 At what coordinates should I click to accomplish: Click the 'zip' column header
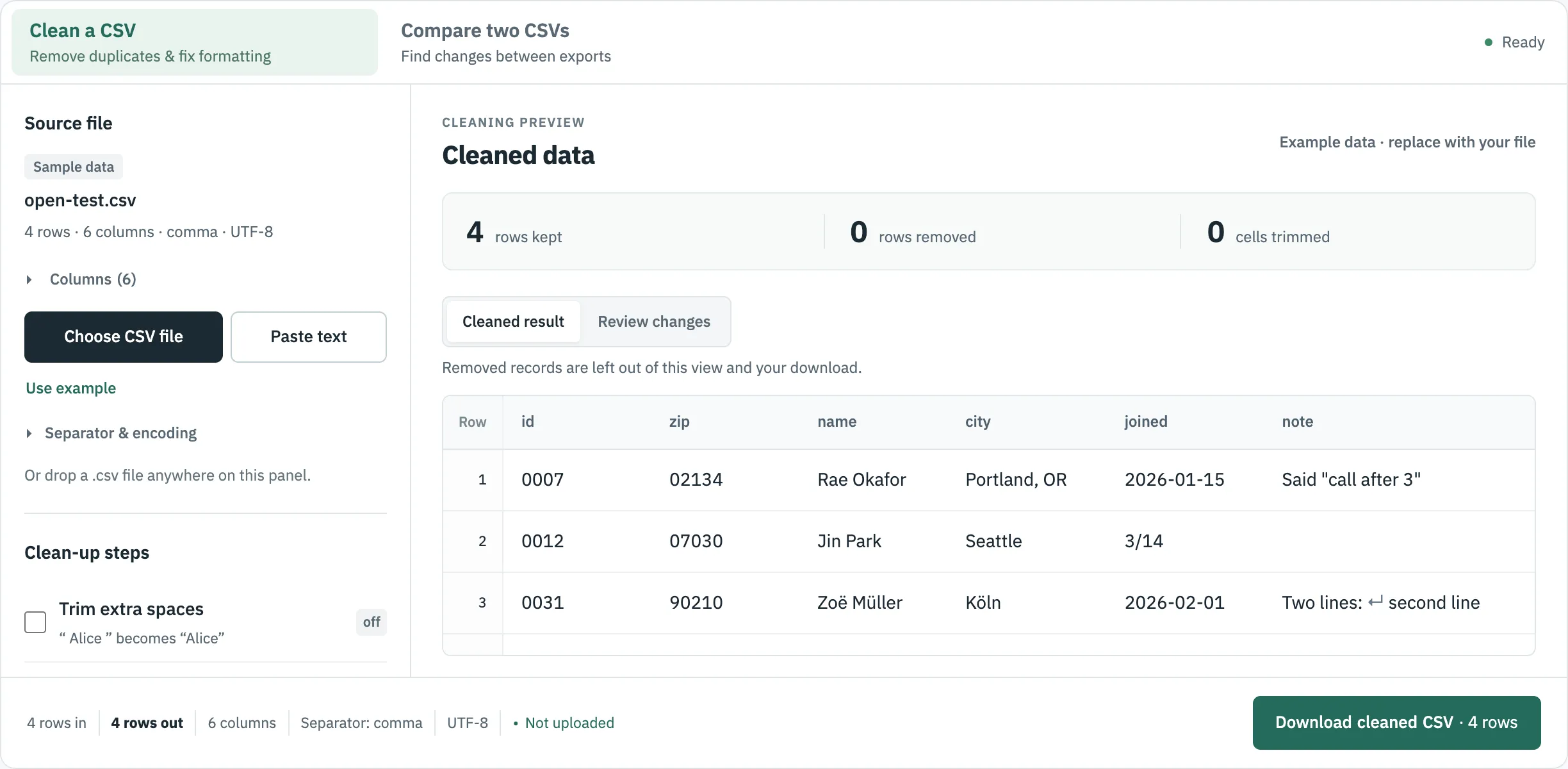click(x=680, y=422)
